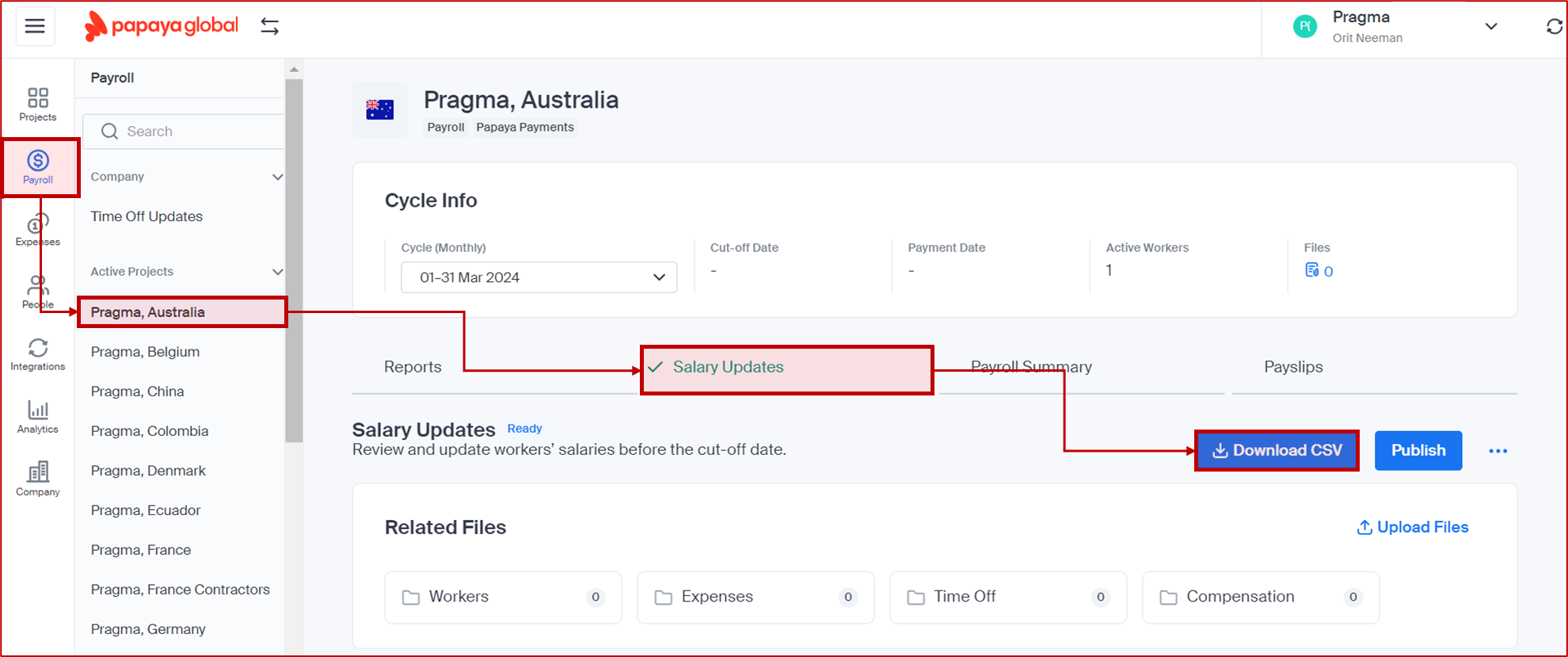This screenshot has height=657, width=1568.
Task: Click the payroll Search field
Action: point(184,132)
